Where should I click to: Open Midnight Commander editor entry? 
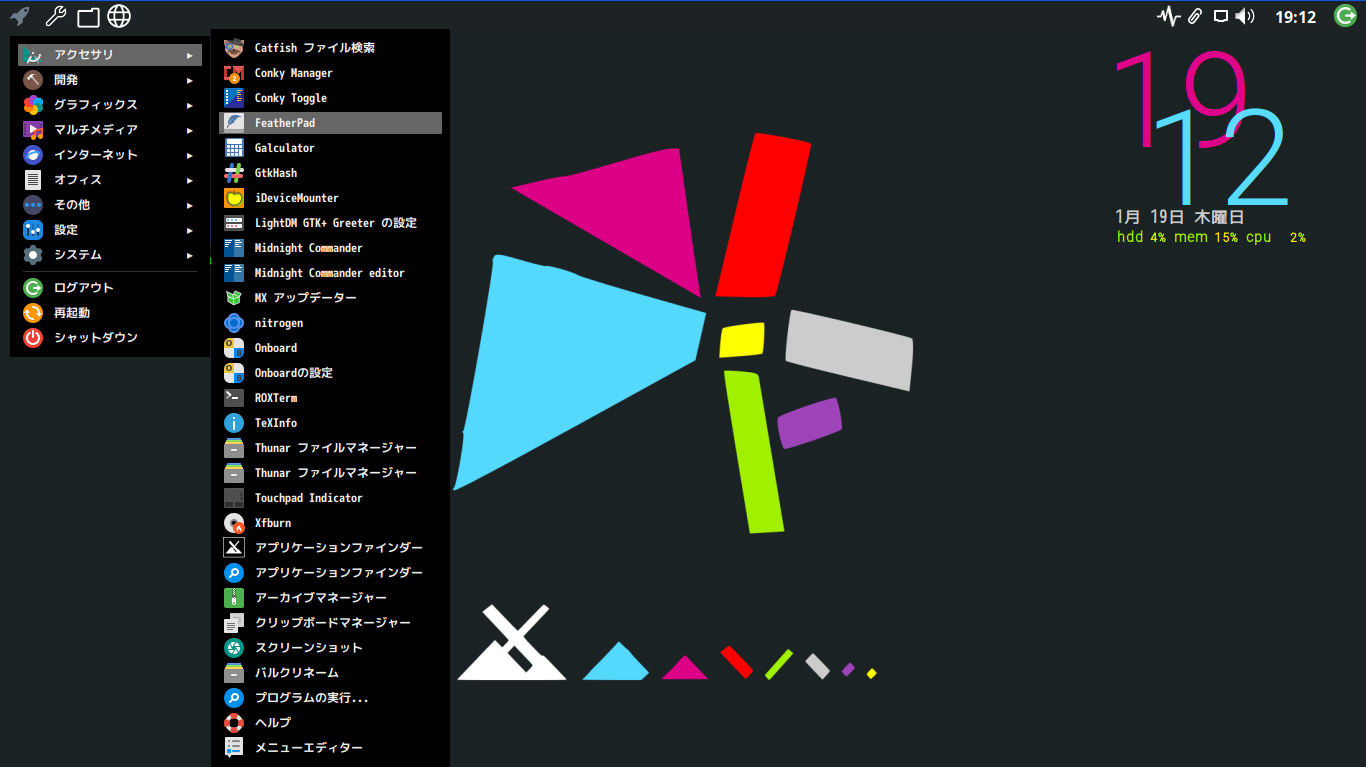[330, 273]
